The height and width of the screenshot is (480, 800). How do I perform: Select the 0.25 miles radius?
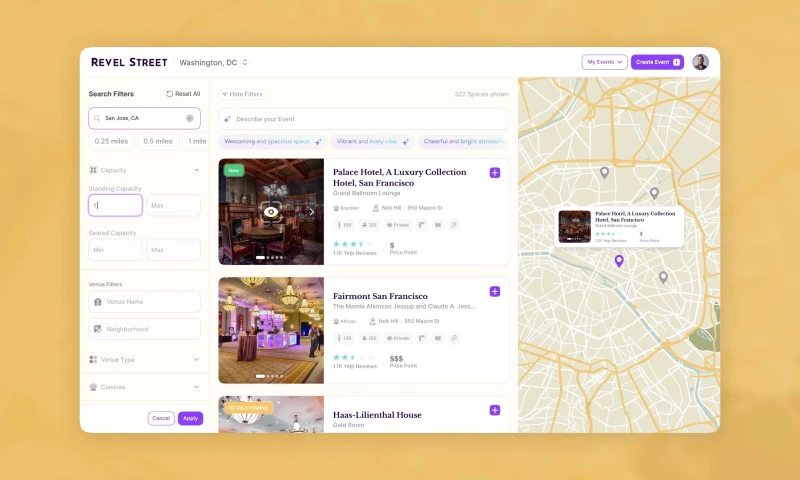click(x=111, y=141)
